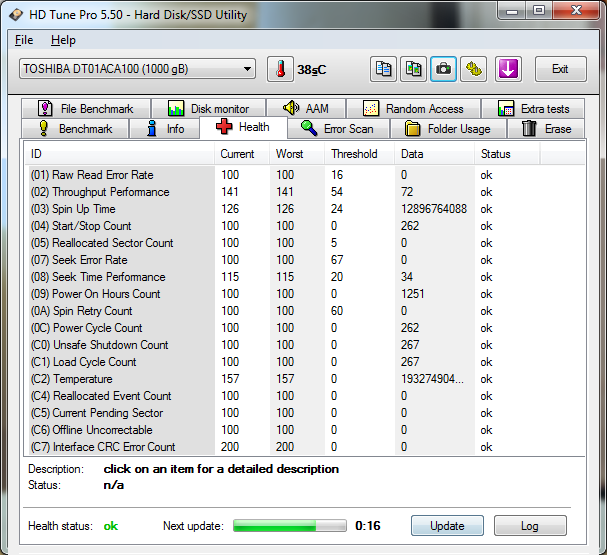Open the AAM tab
This screenshot has width=607, height=555.
pos(306,109)
